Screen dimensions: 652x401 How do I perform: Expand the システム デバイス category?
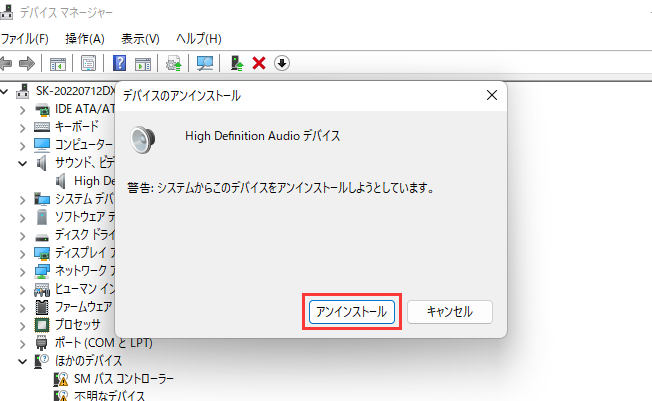point(22,200)
